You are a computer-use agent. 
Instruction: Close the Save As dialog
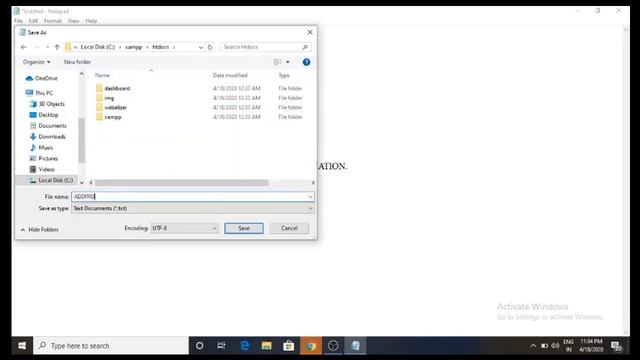[x=310, y=32]
